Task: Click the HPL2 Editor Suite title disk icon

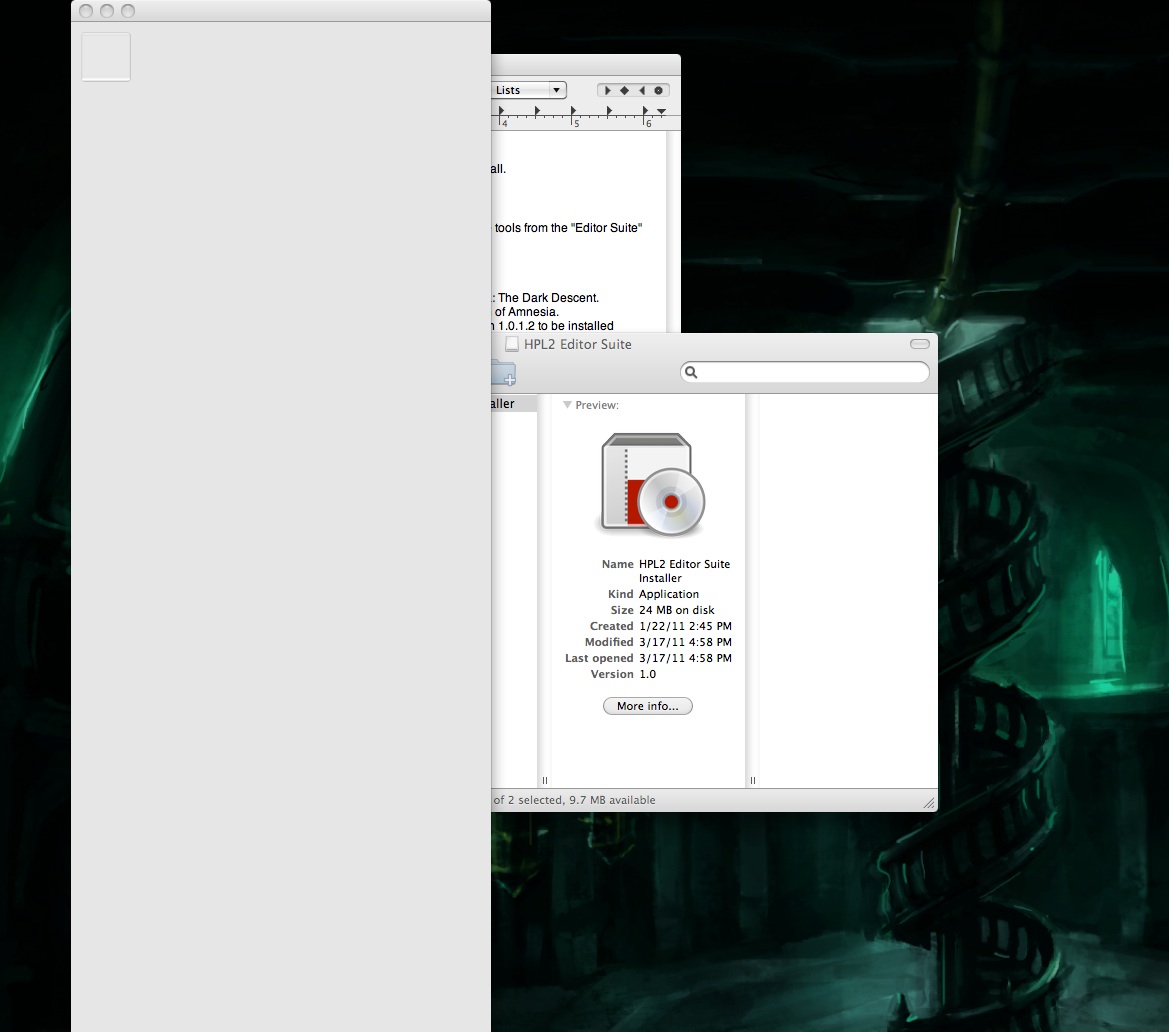Action: click(x=512, y=344)
